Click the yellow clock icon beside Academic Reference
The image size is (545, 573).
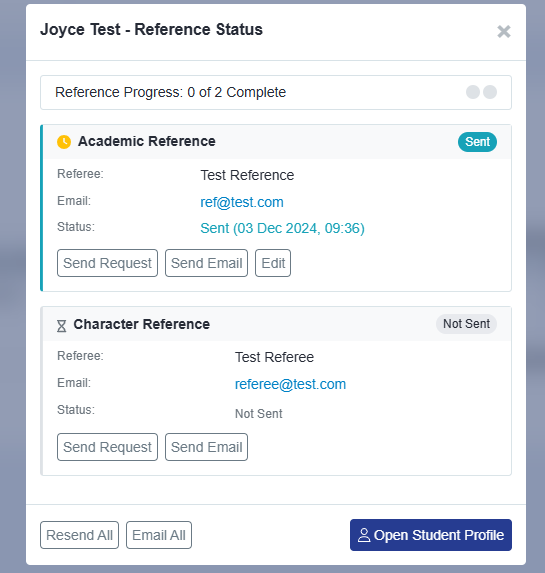pos(64,142)
